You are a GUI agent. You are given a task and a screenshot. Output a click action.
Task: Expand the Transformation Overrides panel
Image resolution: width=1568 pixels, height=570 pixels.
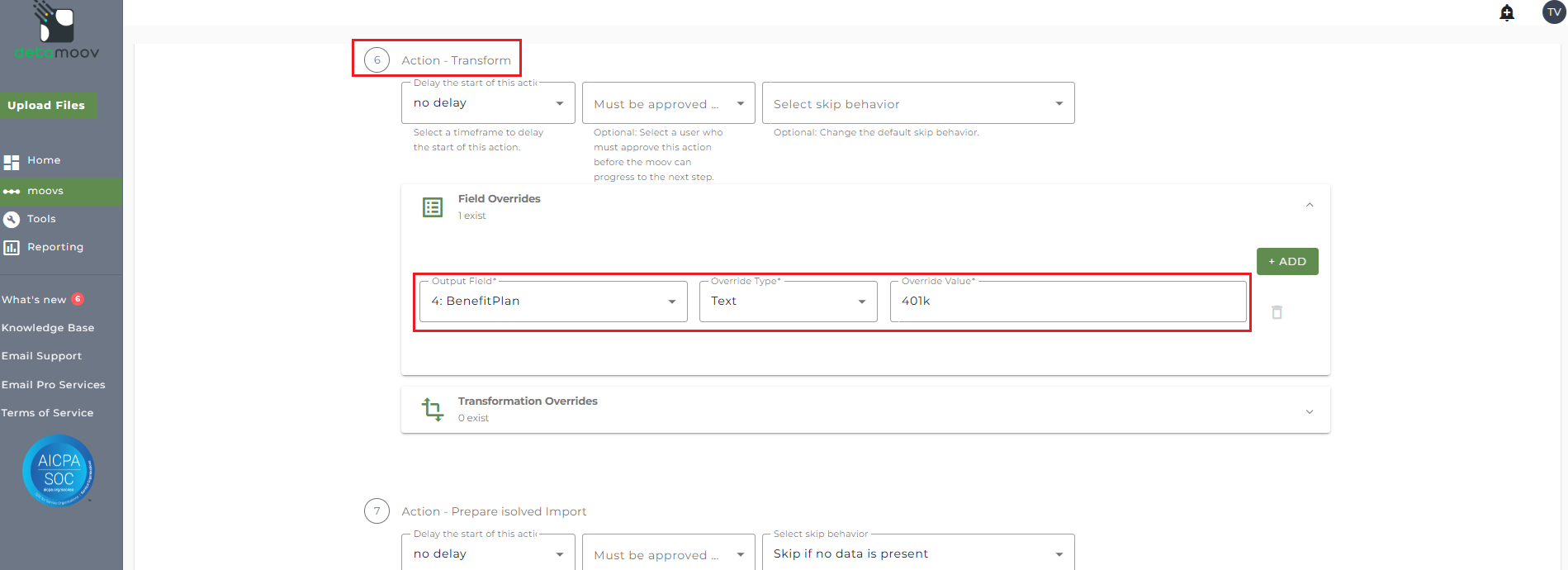point(1310,411)
